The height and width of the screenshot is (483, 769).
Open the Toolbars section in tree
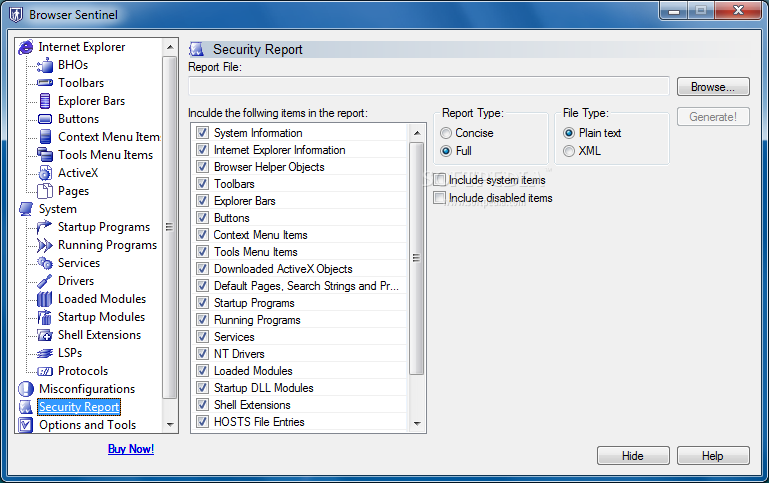click(81, 83)
